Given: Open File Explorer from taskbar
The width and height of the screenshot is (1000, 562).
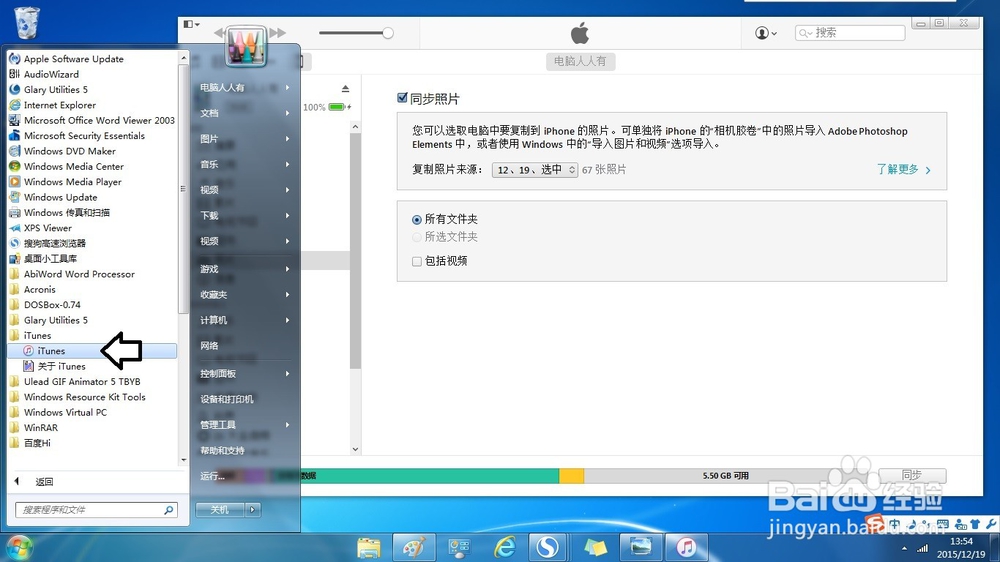Looking at the screenshot, I should pos(369,547).
